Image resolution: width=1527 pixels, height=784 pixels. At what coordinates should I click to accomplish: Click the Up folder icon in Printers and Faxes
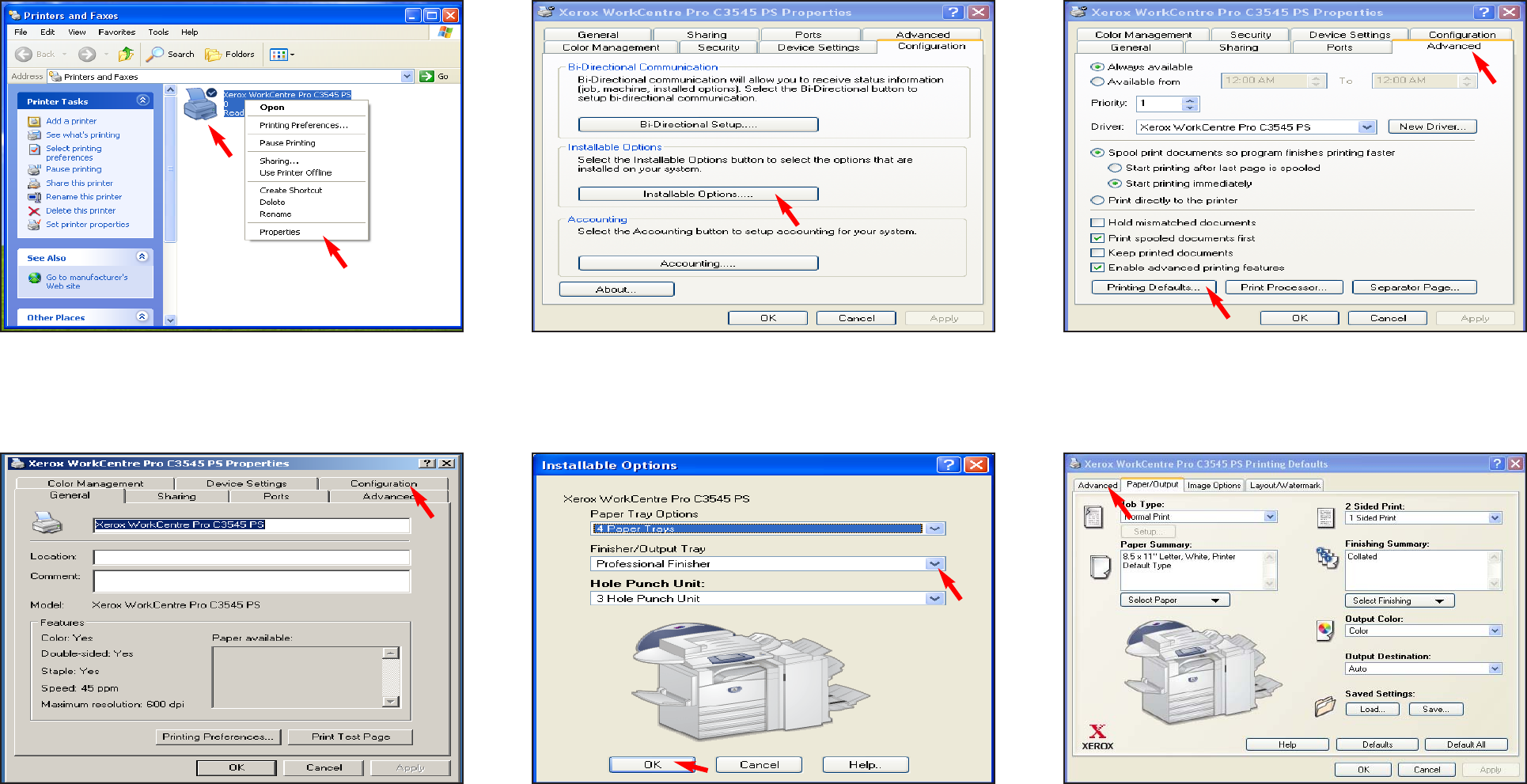[126, 54]
